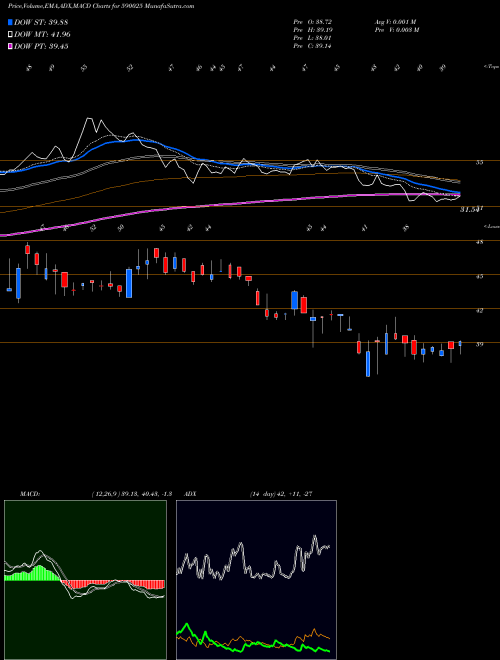Click the last blue candlestick near 39
The width and height of the screenshot is (500, 660).
pyautogui.click(x=460, y=343)
